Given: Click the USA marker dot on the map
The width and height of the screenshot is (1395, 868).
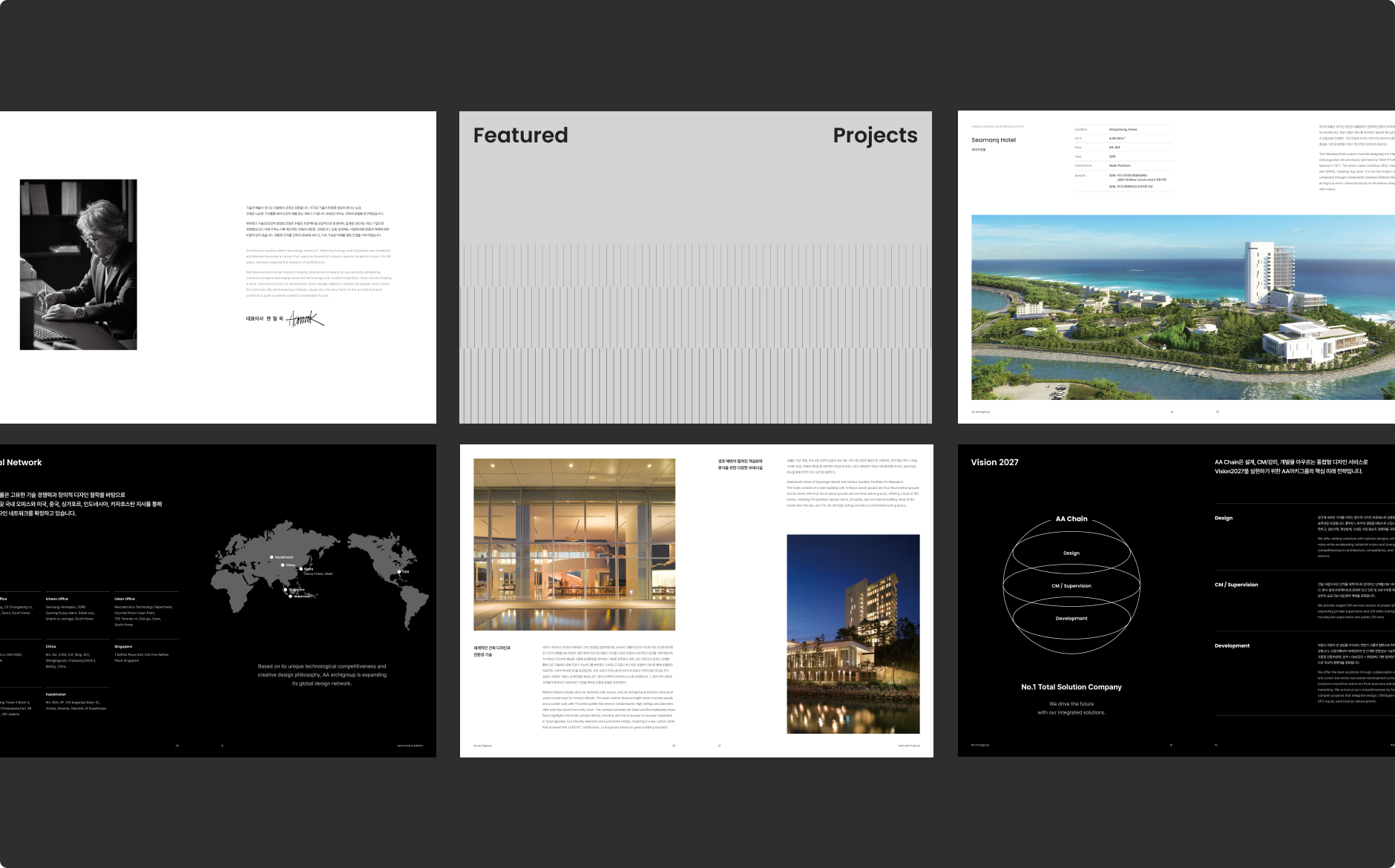Looking at the screenshot, I should [x=399, y=572].
